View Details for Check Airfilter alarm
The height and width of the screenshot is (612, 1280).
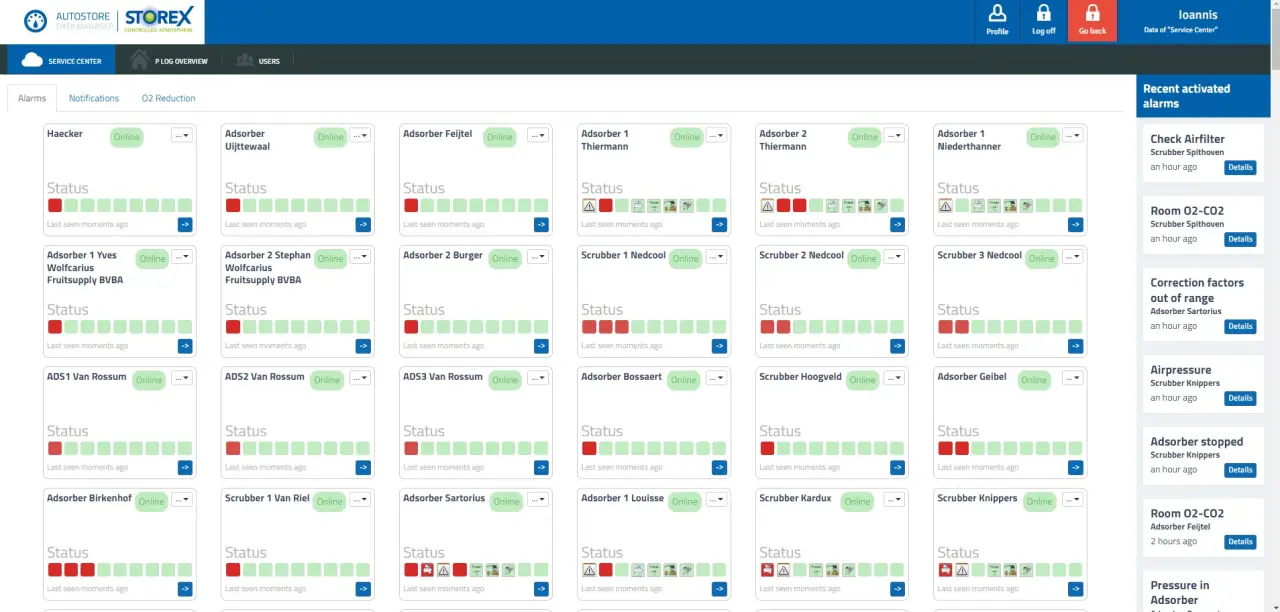click(x=1240, y=167)
